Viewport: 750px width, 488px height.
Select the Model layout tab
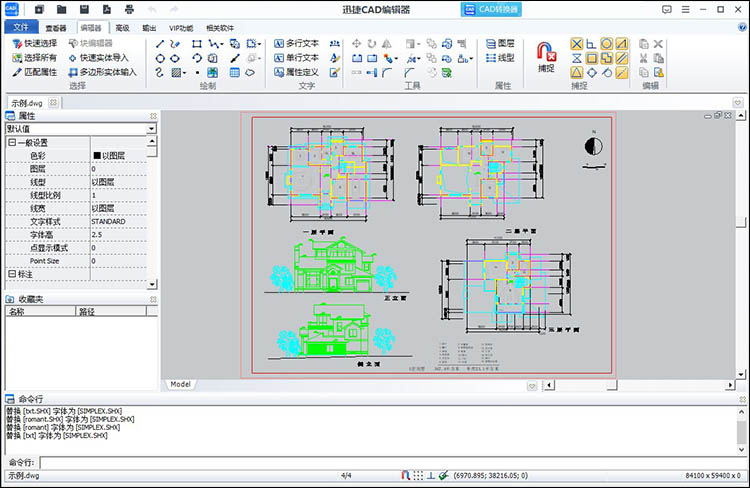tap(180, 384)
